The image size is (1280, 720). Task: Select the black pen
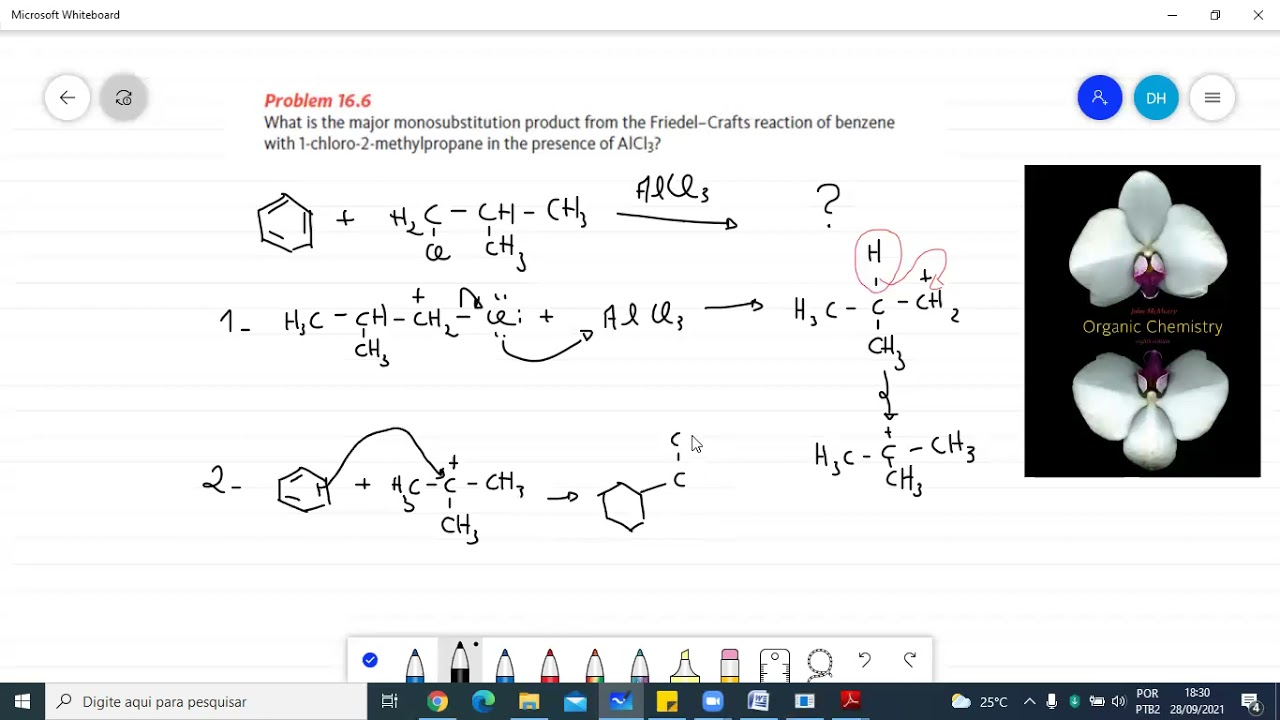[459, 661]
